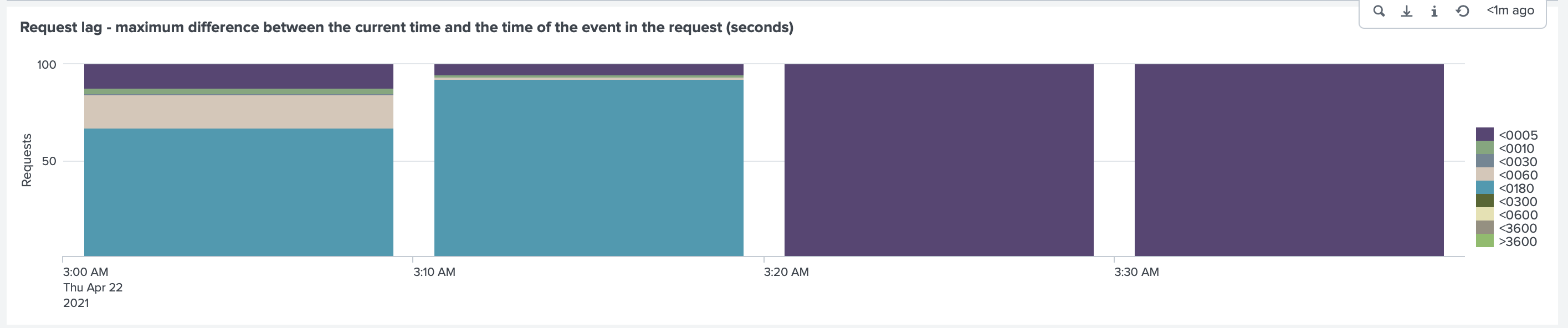Screen dimensions: 1568x328
Task: Show panel info via the i icon
Action: [x=1434, y=11]
